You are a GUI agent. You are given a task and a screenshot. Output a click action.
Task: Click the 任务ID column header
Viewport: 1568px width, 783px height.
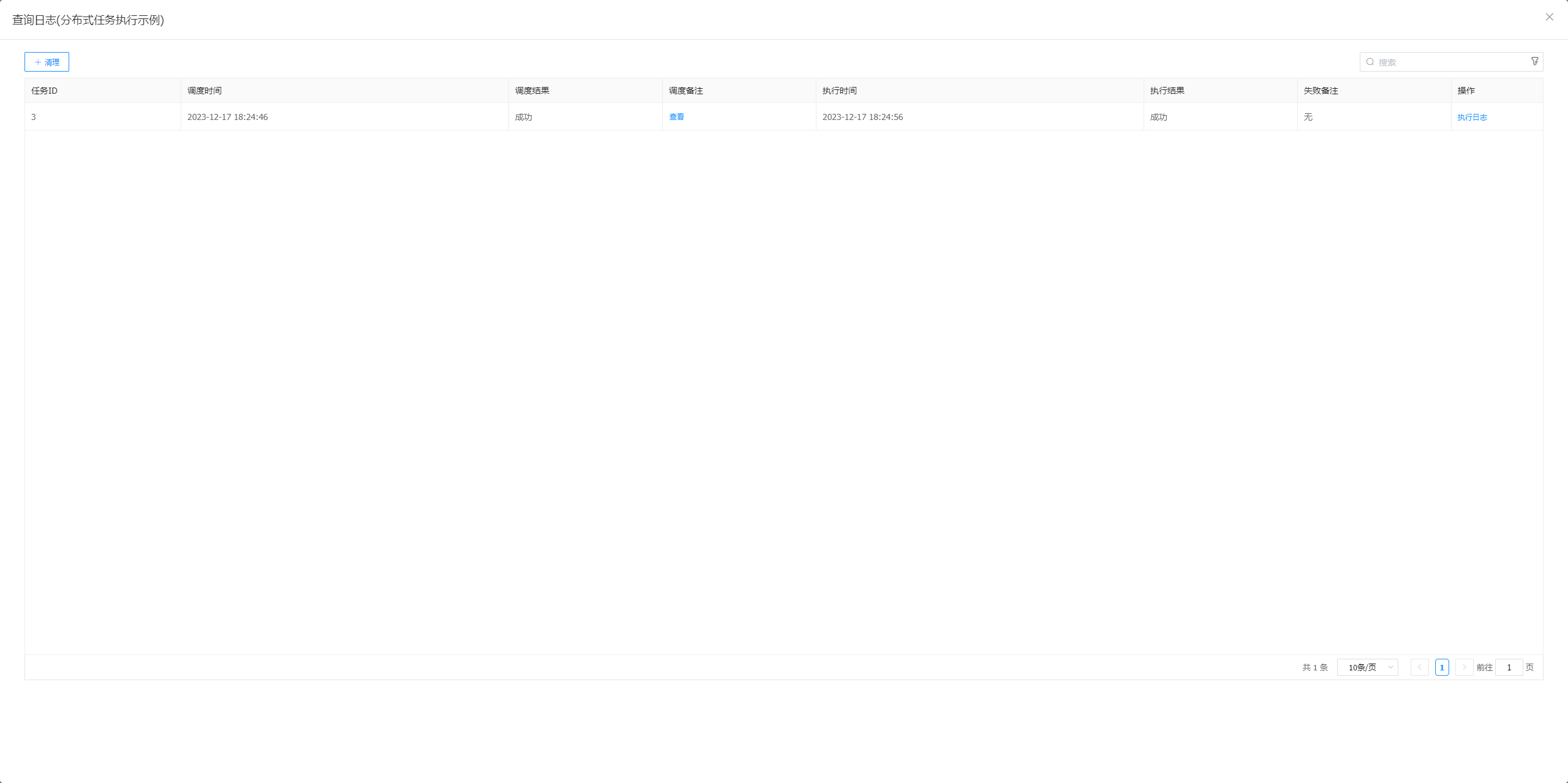coord(44,91)
